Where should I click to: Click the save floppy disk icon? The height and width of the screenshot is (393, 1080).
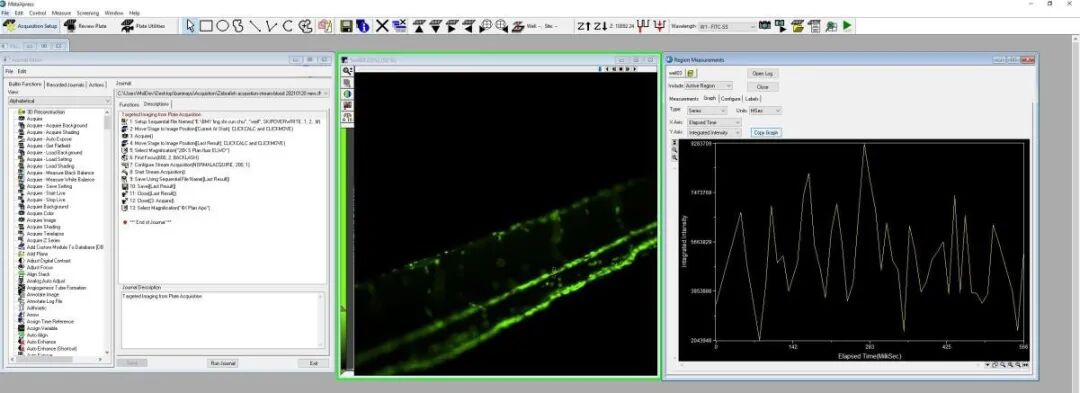click(x=346, y=26)
